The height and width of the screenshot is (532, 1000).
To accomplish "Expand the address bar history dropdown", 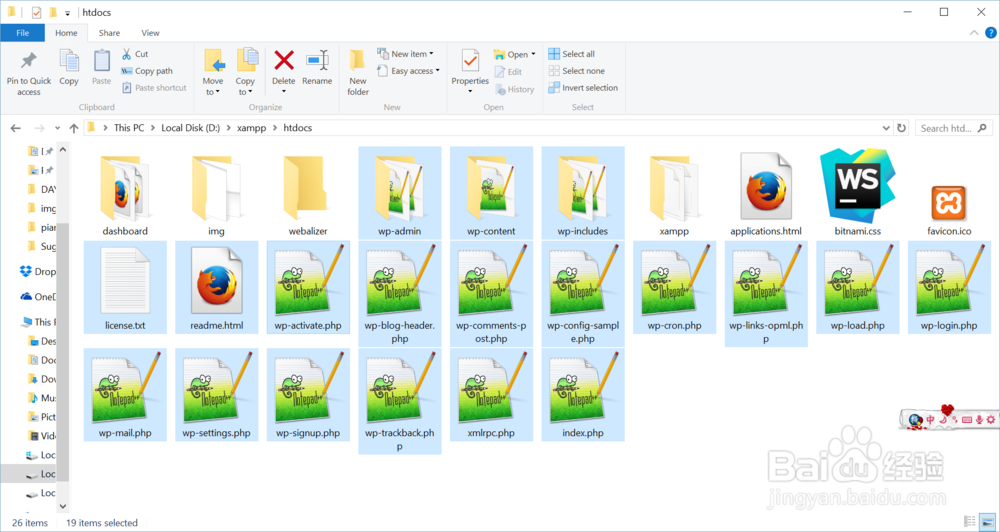I will click(x=886, y=128).
